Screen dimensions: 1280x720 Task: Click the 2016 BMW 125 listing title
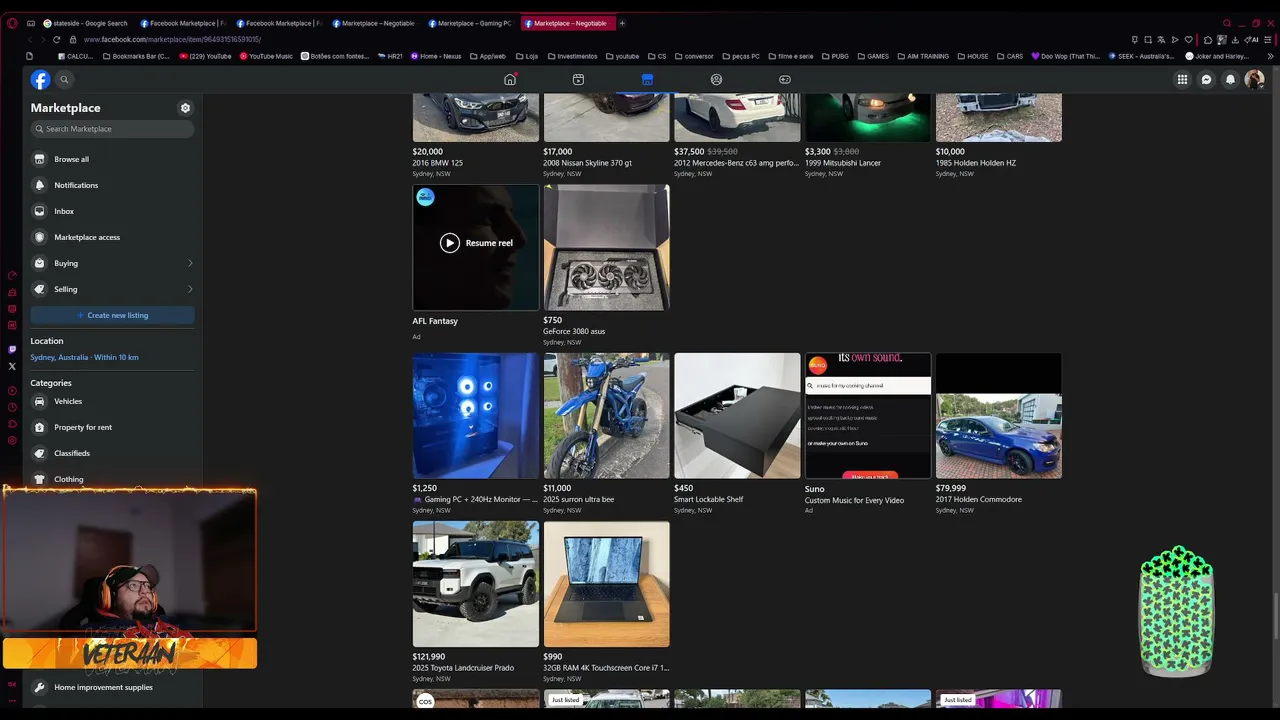click(x=438, y=163)
